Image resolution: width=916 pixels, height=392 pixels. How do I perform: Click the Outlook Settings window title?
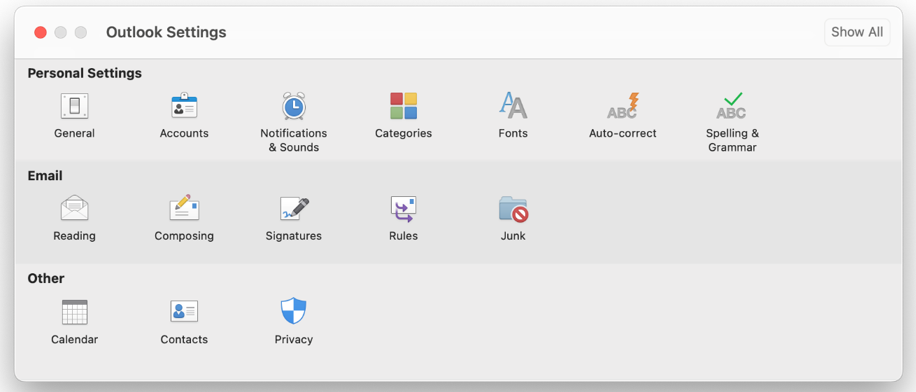point(166,32)
